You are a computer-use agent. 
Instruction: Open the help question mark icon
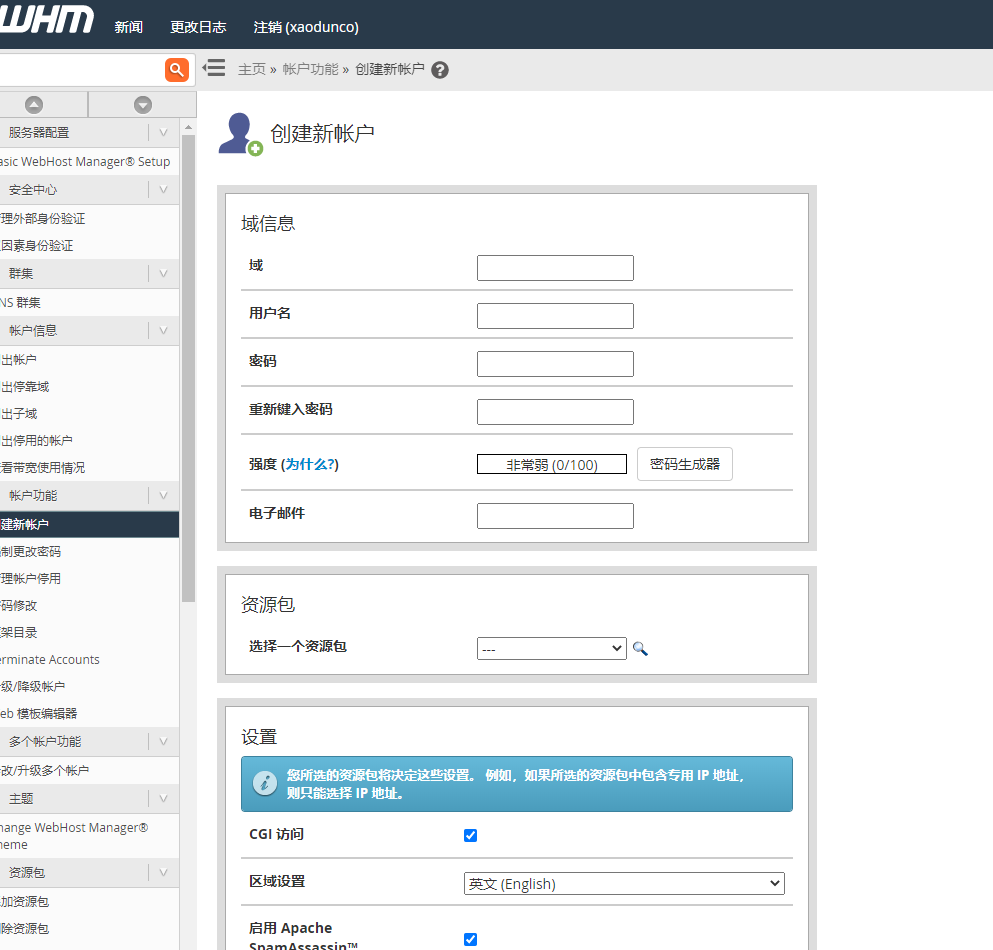[440, 70]
